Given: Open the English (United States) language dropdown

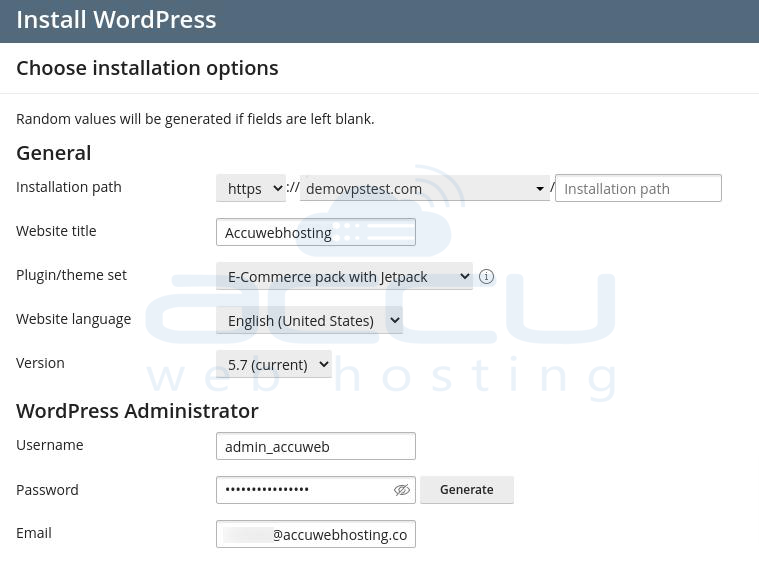Looking at the screenshot, I should click(309, 321).
